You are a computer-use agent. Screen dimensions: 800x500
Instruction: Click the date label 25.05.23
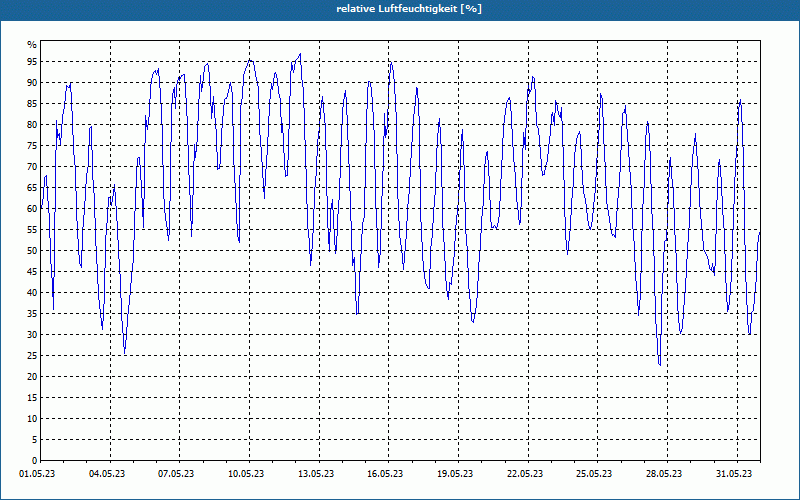[x=594, y=474]
